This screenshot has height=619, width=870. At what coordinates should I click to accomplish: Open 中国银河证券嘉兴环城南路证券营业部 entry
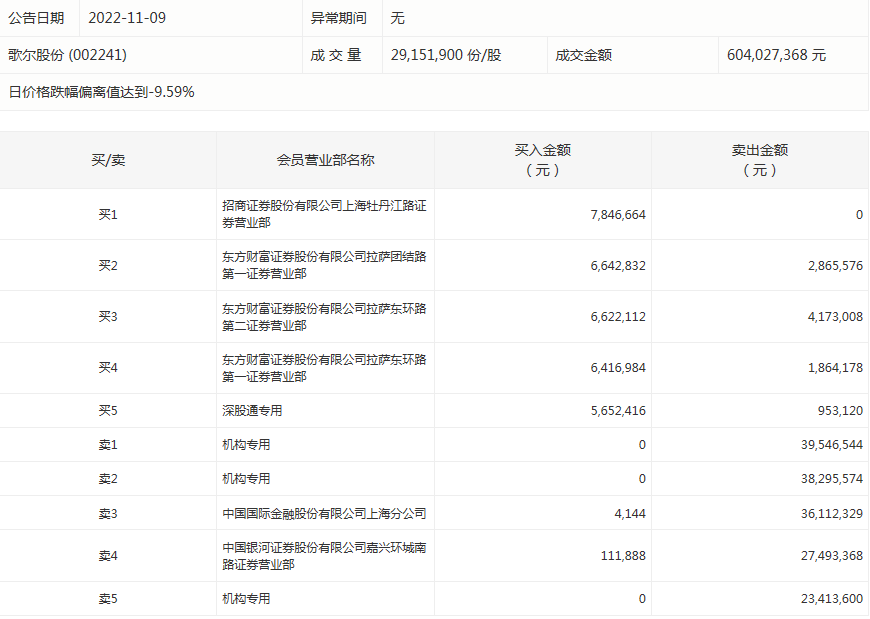pos(324,556)
